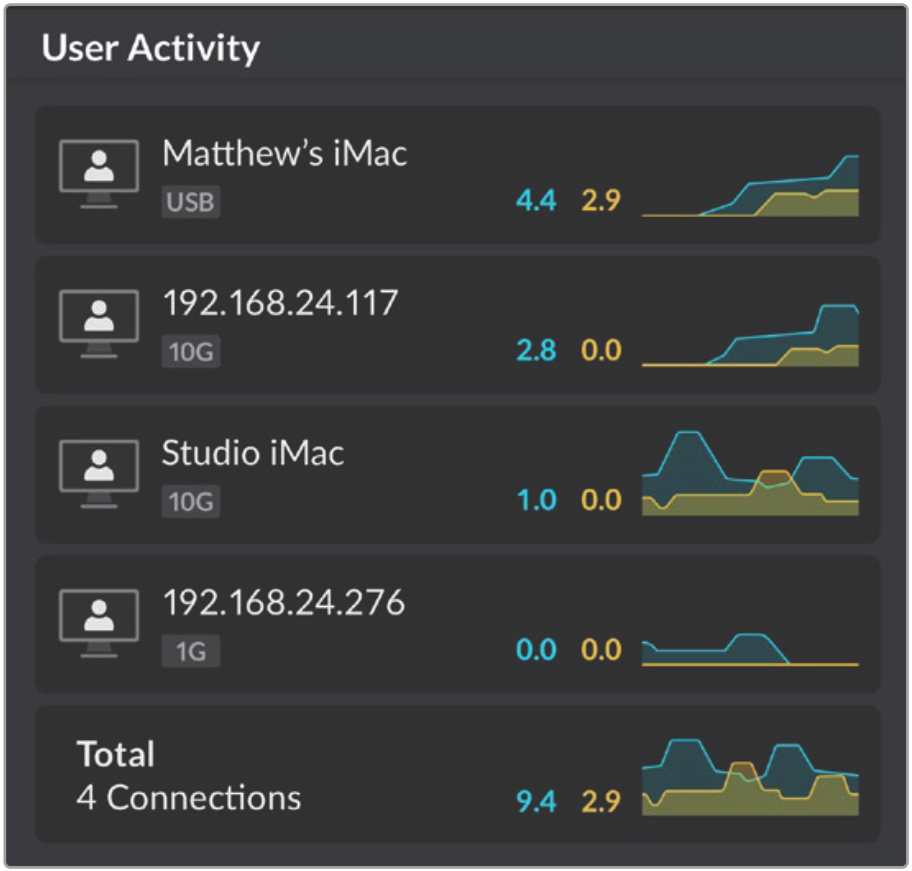Click the 192.168.24.276 activity graph
The height and width of the screenshot is (871, 912).
click(750, 649)
